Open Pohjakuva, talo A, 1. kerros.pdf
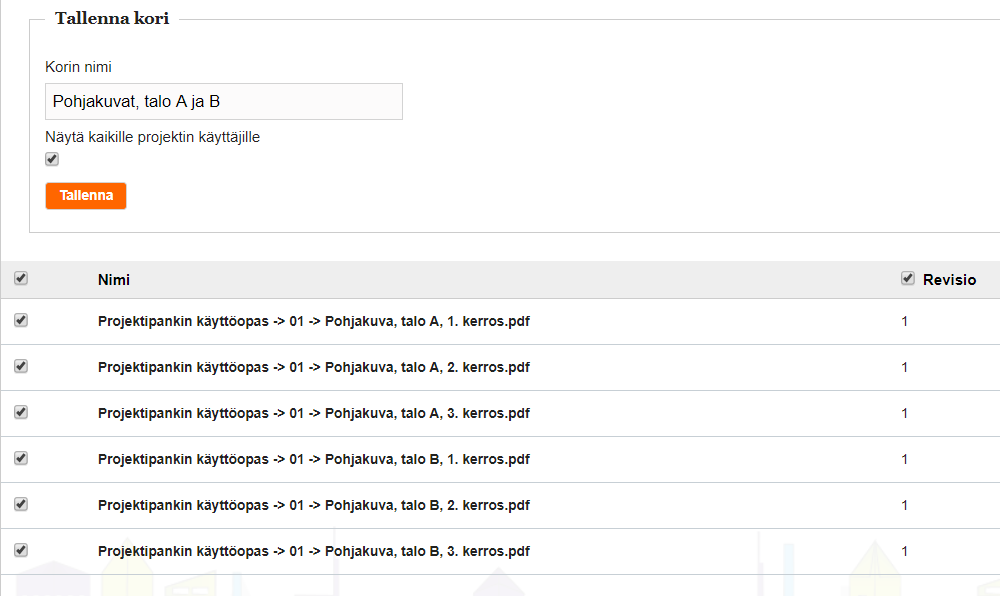 tap(313, 322)
